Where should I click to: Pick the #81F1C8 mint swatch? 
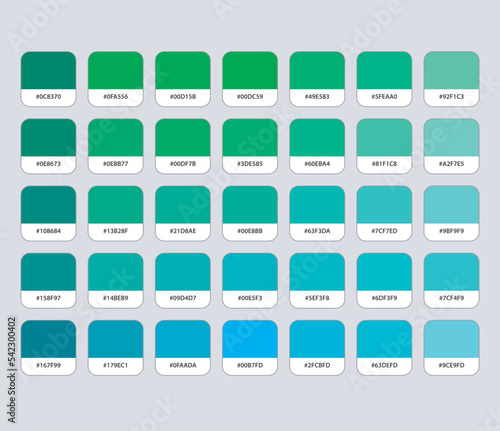point(384,146)
